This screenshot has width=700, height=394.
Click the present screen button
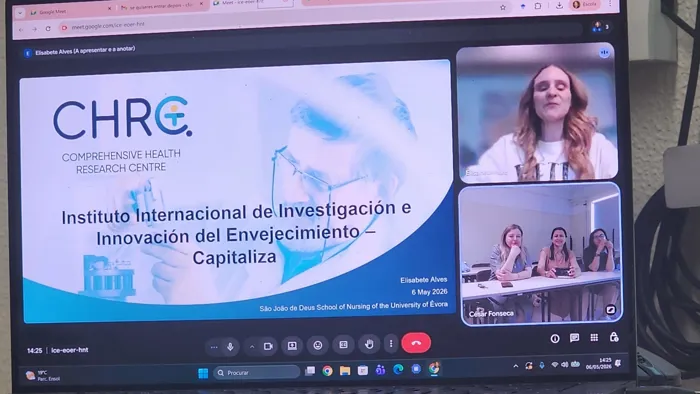[x=292, y=346]
